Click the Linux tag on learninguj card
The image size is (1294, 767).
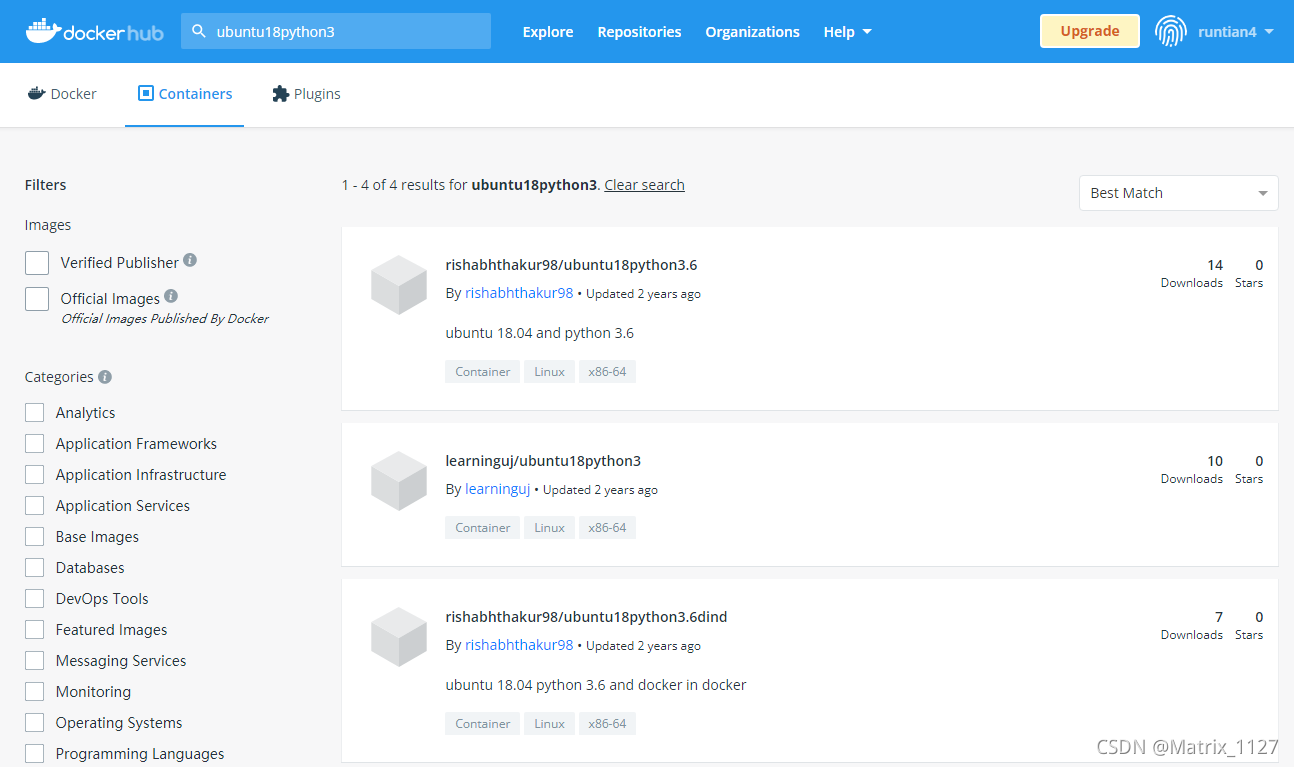[549, 527]
